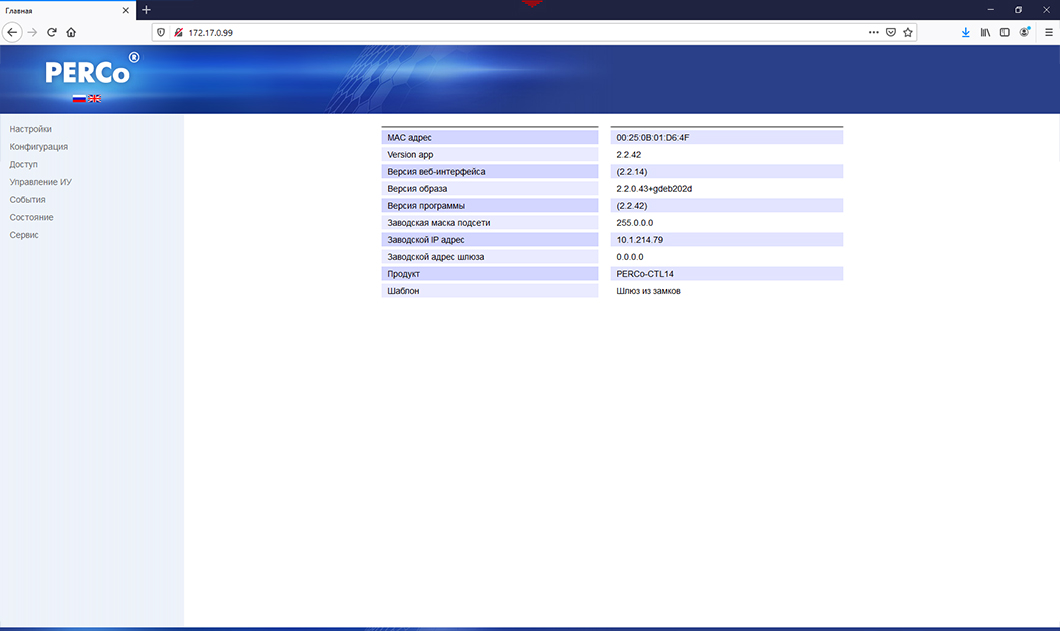Select the Главная browser tab
The width and height of the screenshot is (1060, 631).
pos(68,11)
